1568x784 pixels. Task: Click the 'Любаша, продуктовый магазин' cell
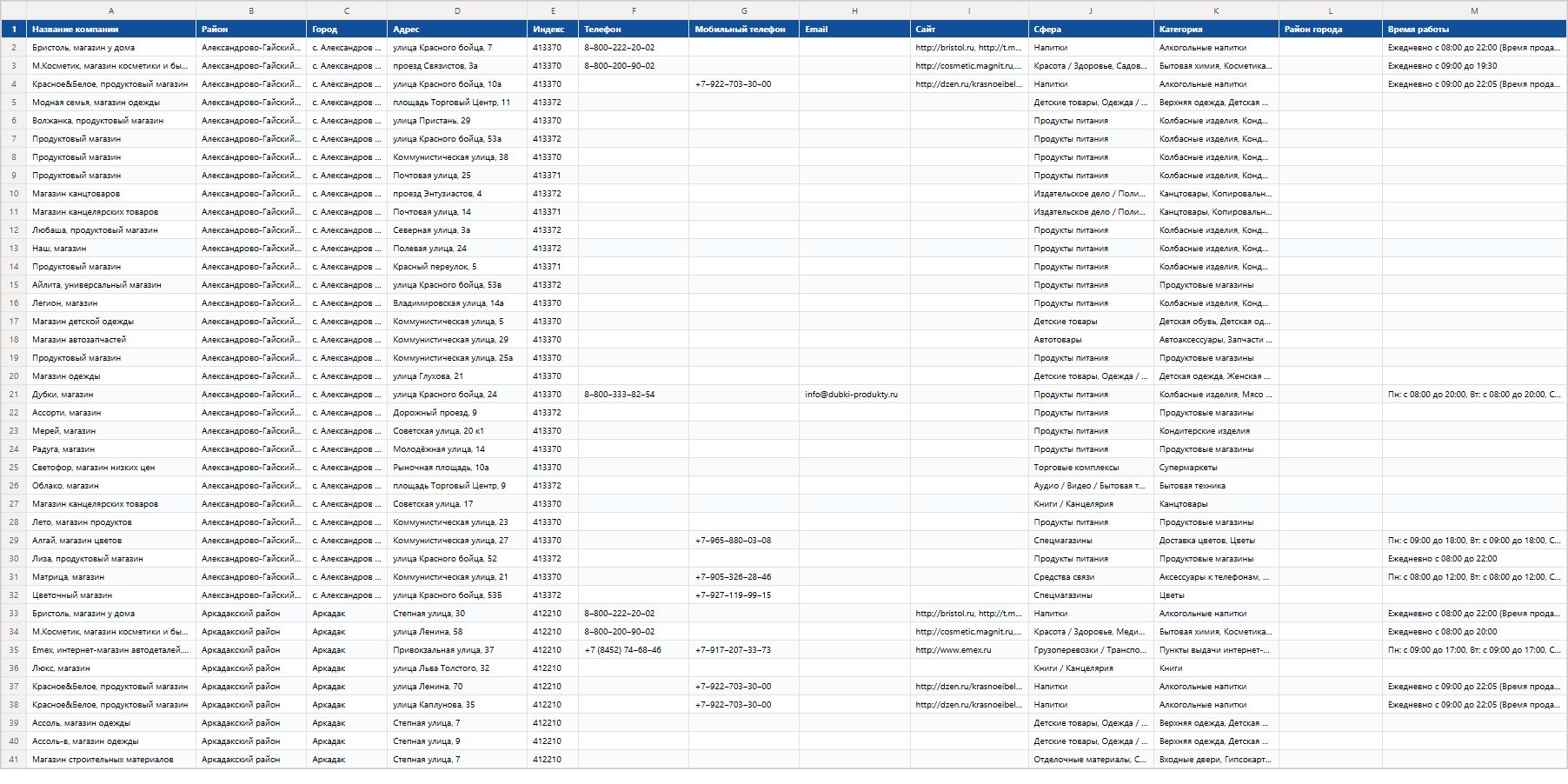point(111,230)
